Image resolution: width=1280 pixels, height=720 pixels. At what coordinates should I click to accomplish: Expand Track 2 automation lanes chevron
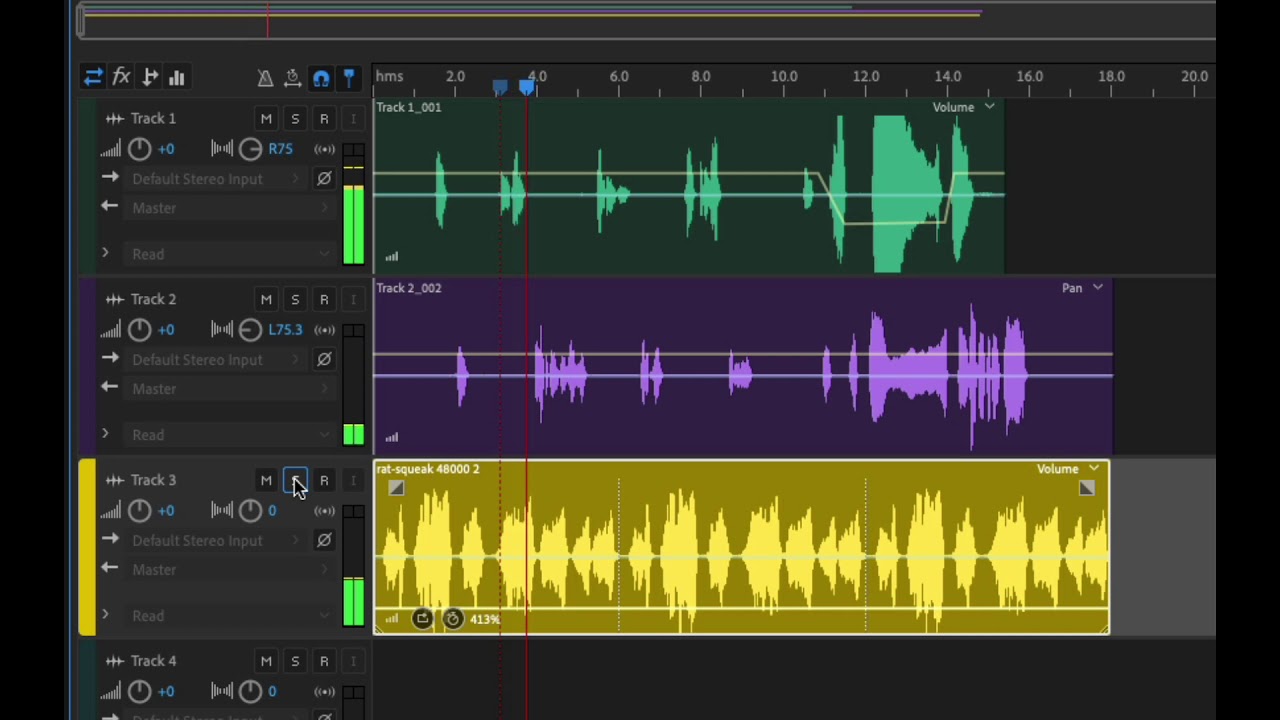point(105,434)
